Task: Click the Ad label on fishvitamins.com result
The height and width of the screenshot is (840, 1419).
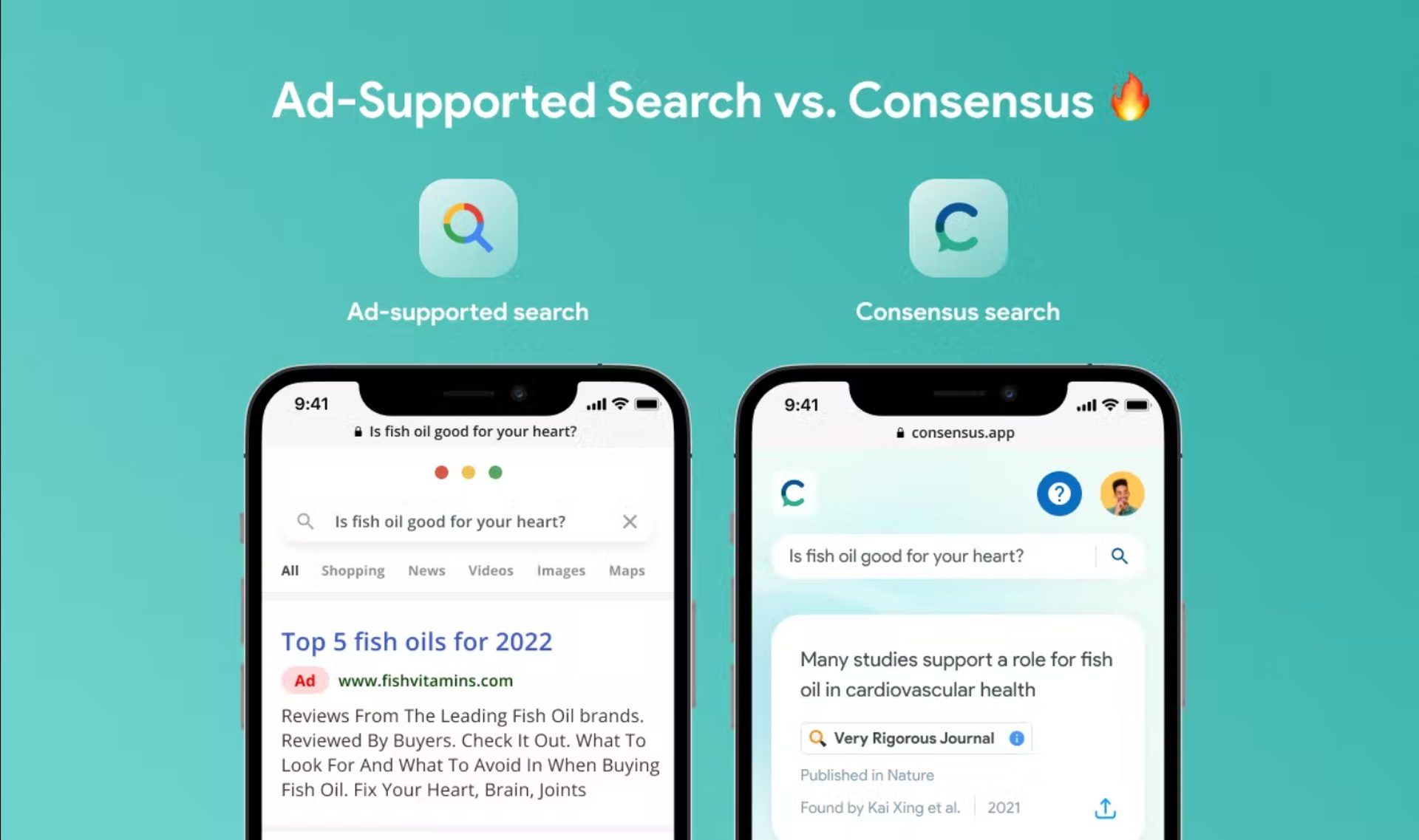Action: tap(305, 681)
